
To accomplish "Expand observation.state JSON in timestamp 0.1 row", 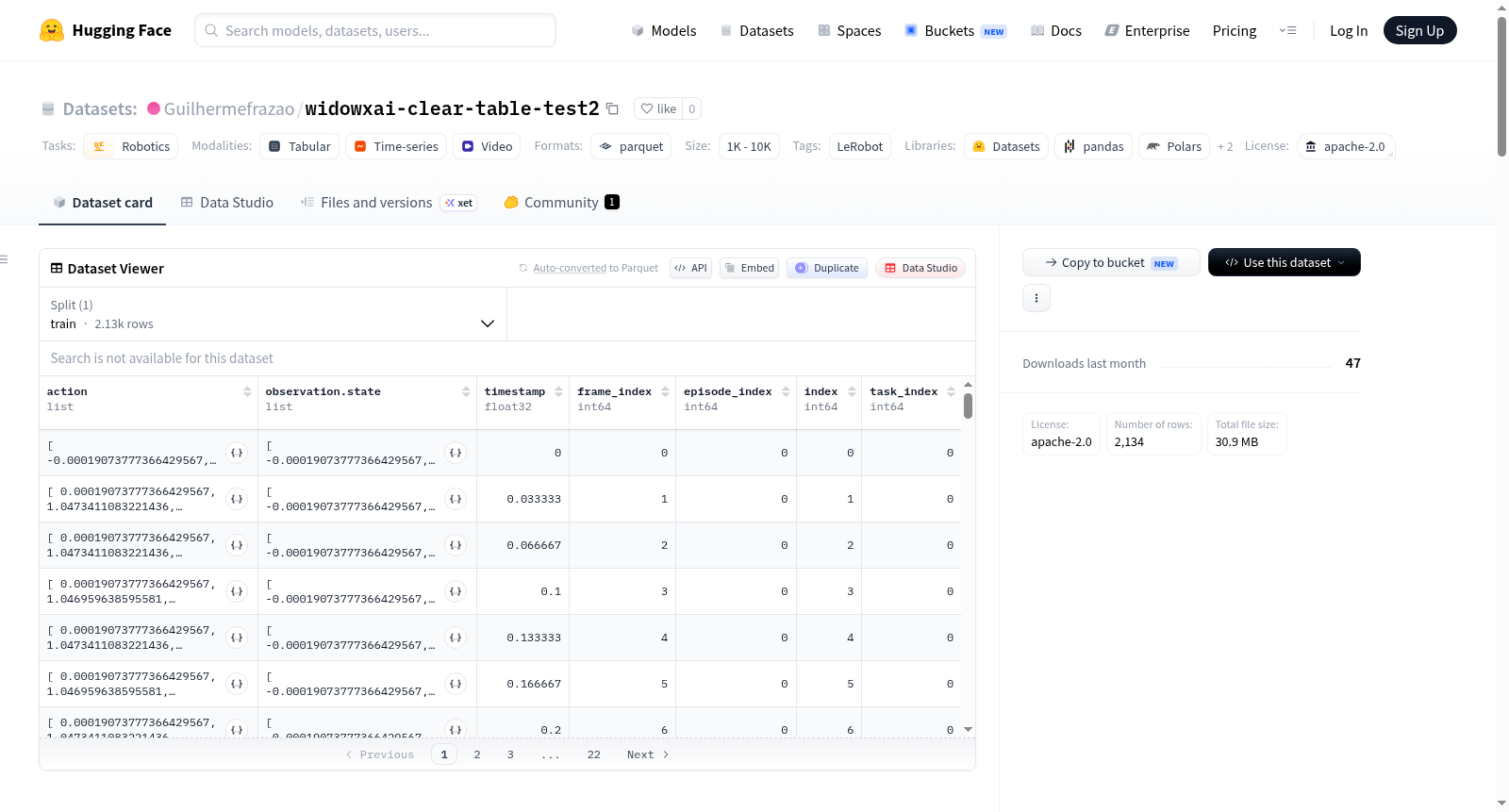I will coord(456,591).
